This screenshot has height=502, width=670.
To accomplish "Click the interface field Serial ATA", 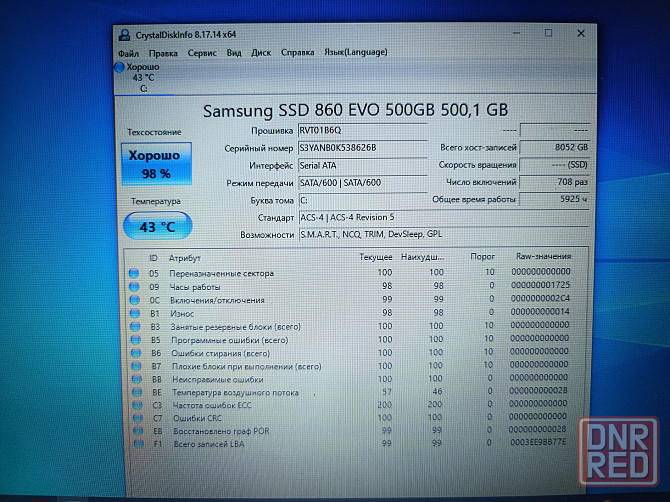I will tap(362, 165).
